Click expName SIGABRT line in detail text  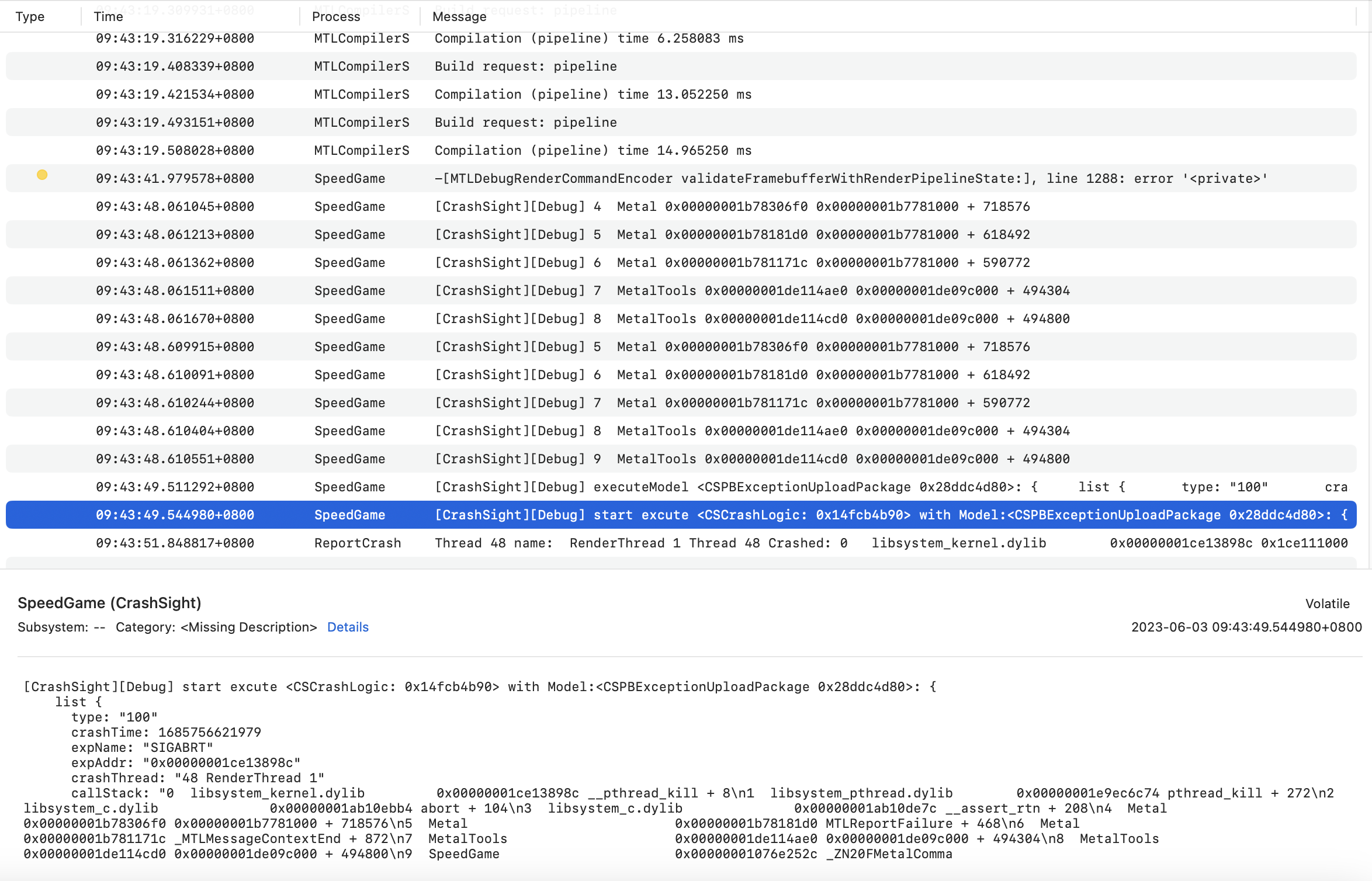pos(142,747)
